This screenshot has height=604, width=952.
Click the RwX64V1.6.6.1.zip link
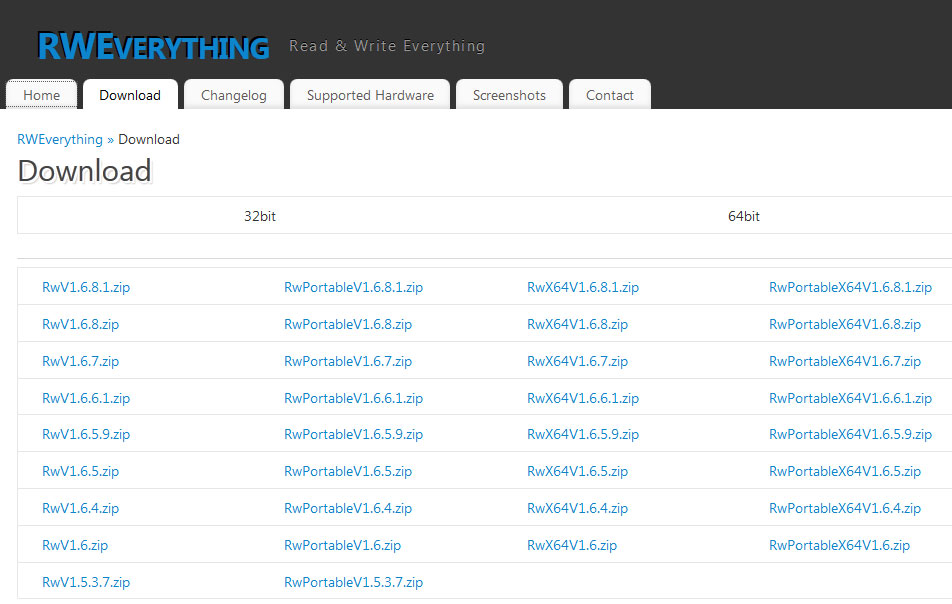coord(583,398)
